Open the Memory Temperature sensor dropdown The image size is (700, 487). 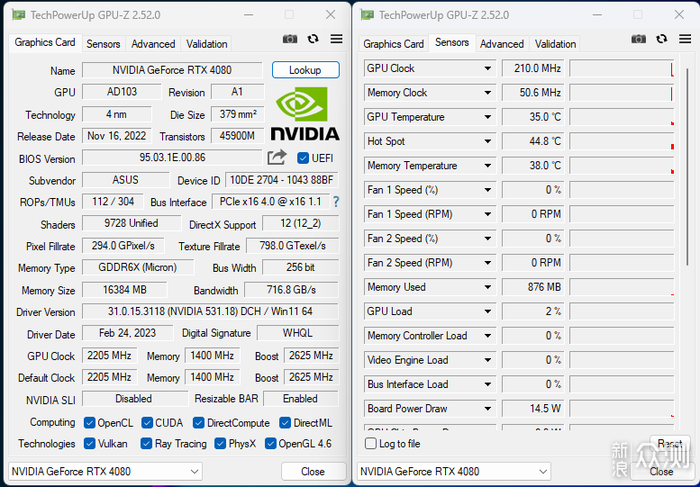[488, 166]
